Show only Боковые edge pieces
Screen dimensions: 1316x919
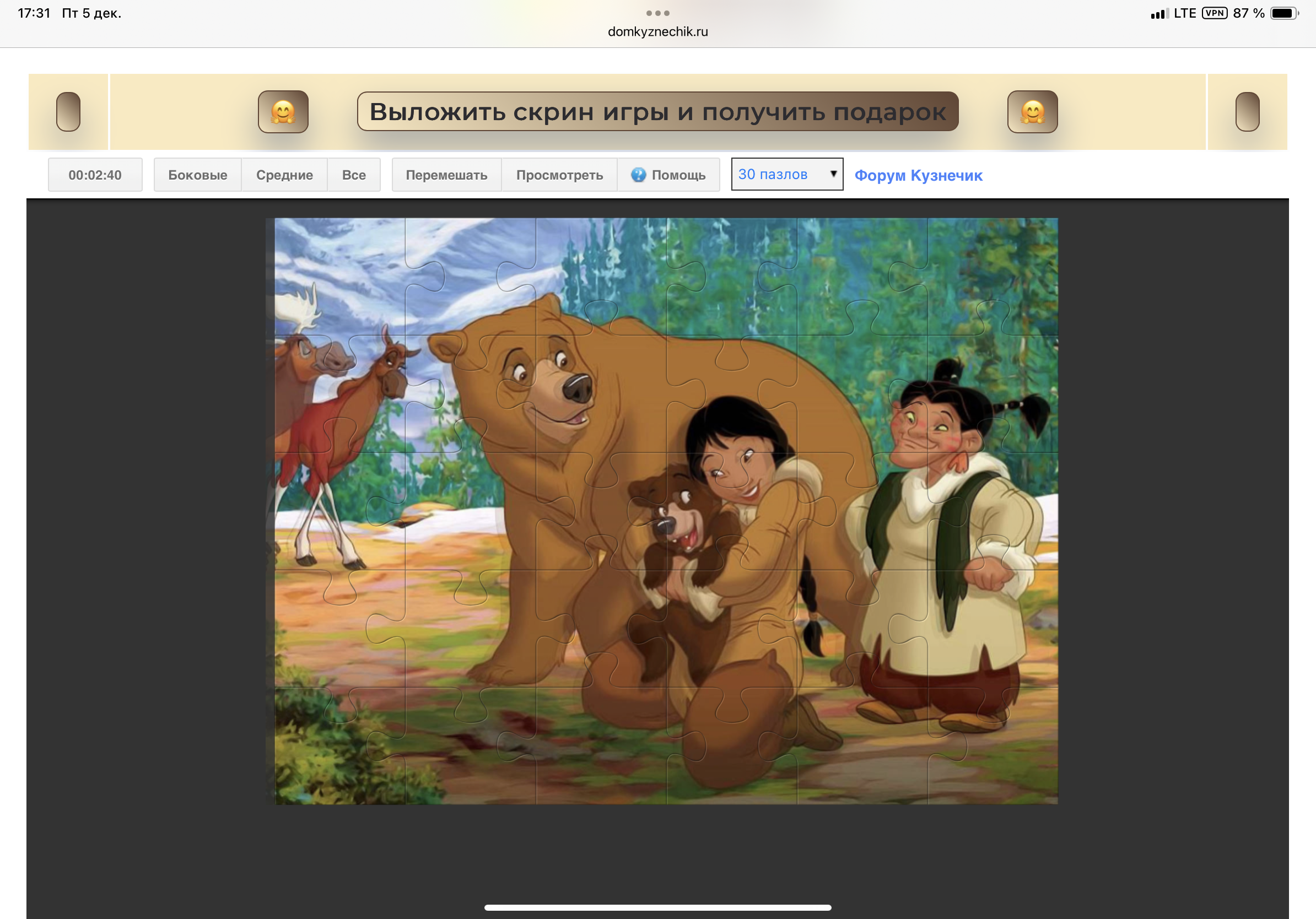coord(197,175)
